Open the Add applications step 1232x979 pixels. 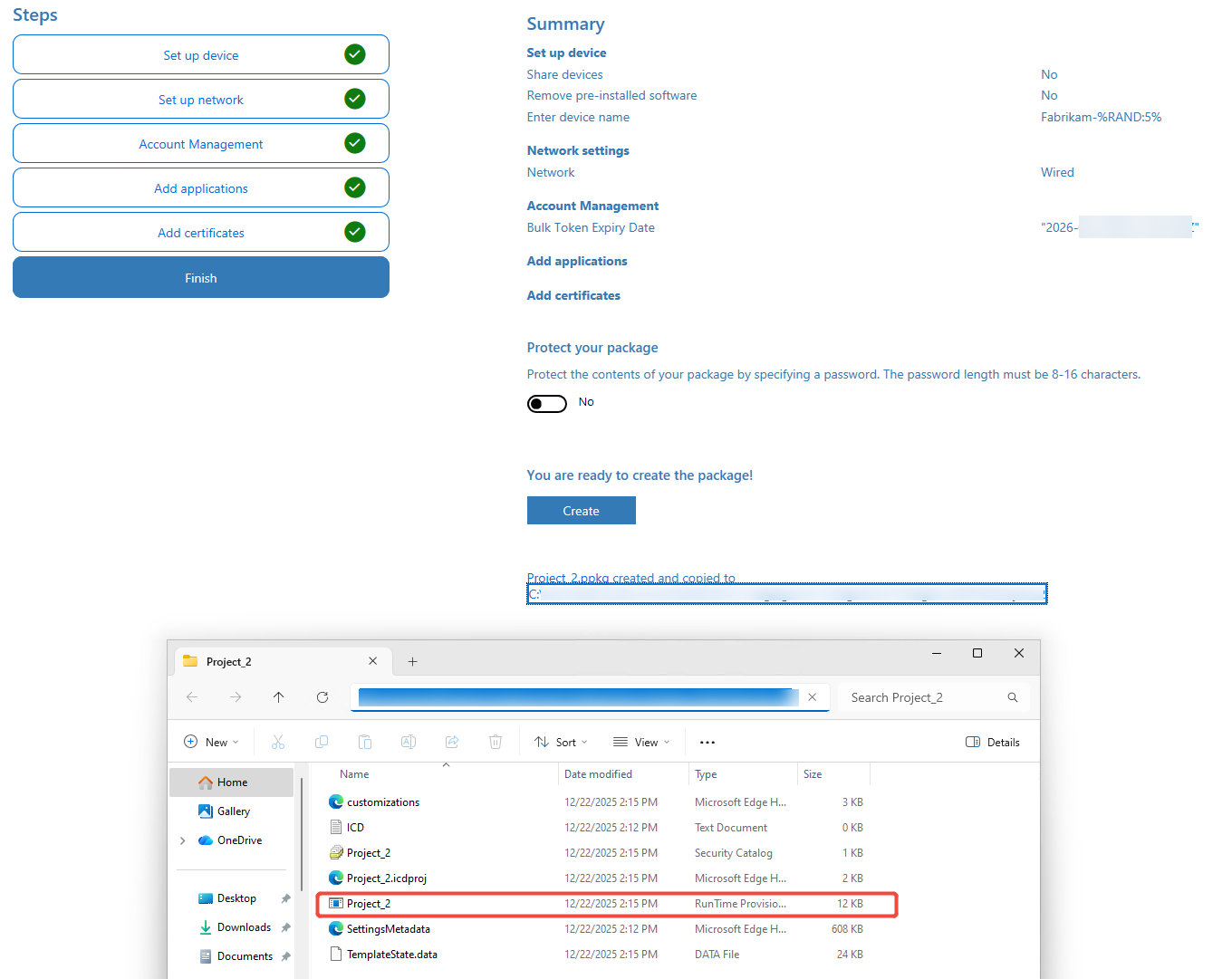(201, 188)
